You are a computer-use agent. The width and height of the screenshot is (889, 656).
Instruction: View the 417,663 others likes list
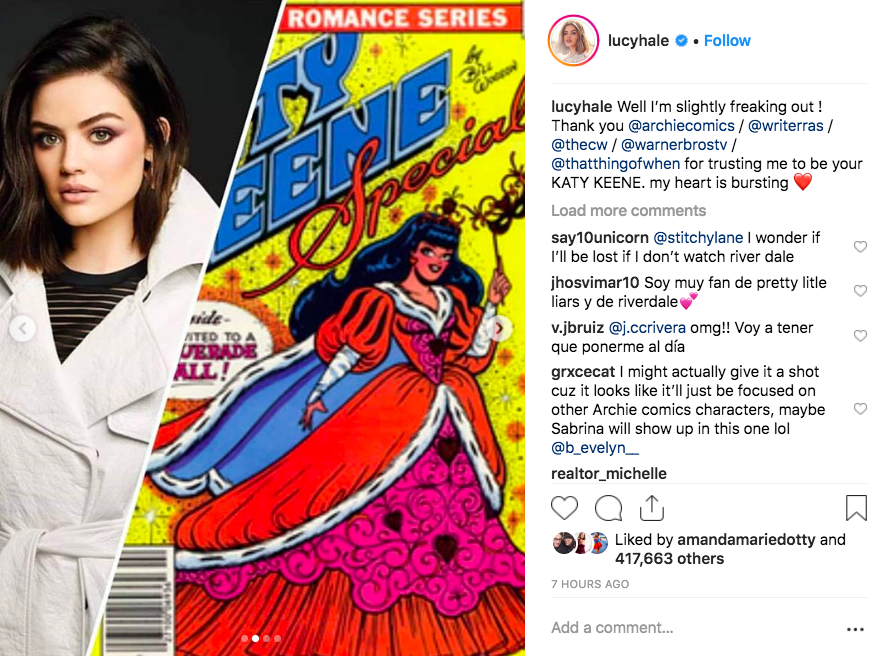click(669, 558)
